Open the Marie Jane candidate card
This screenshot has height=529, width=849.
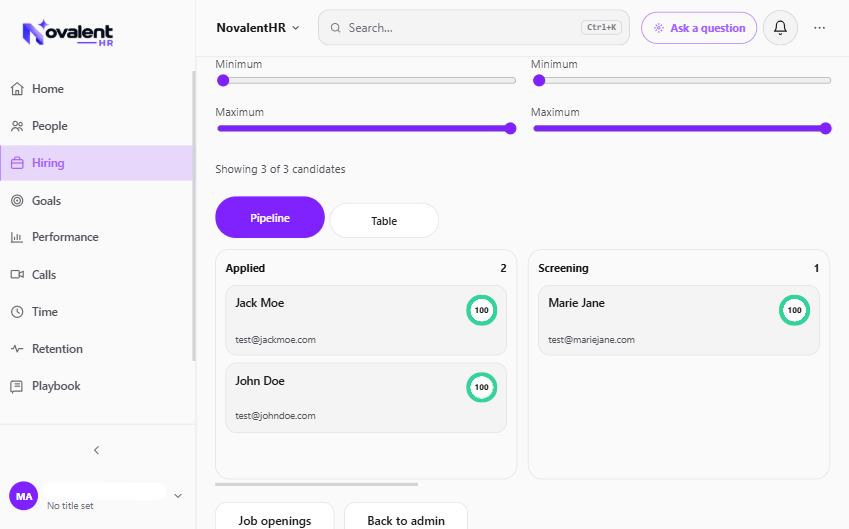point(679,320)
